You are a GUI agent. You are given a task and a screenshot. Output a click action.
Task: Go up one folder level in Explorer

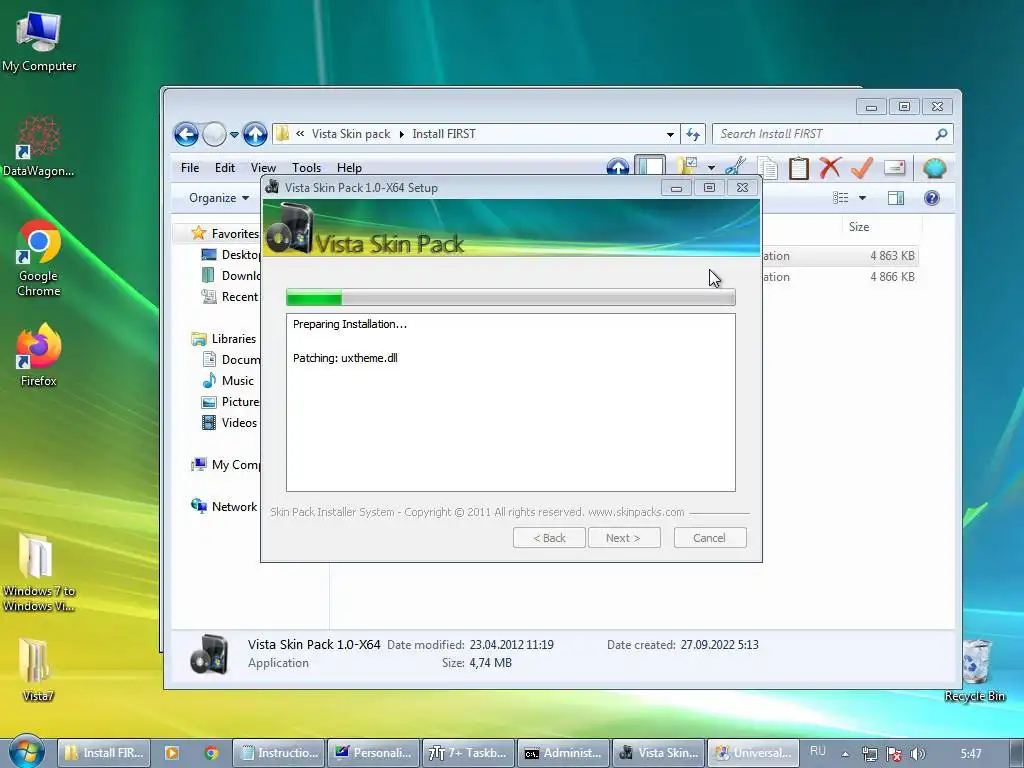255,135
